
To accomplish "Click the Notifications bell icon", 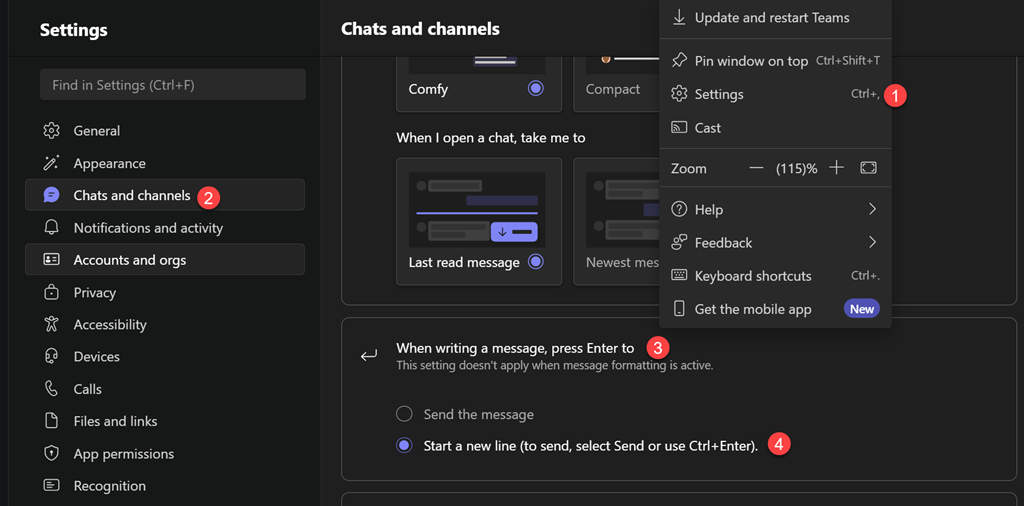I will 52,228.
